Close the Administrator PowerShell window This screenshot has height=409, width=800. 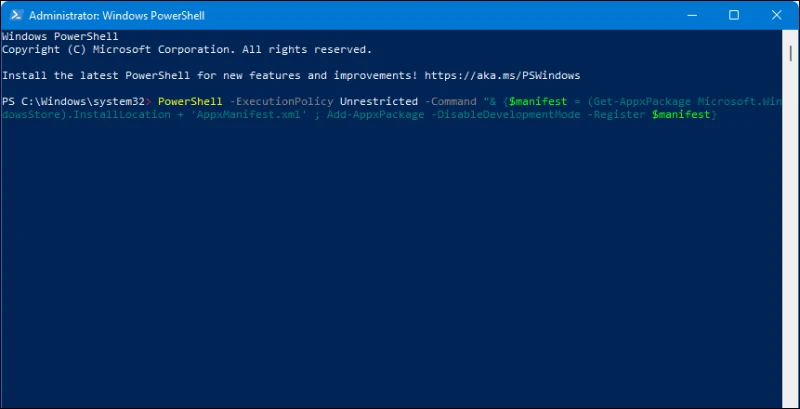click(x=777, y=15)
